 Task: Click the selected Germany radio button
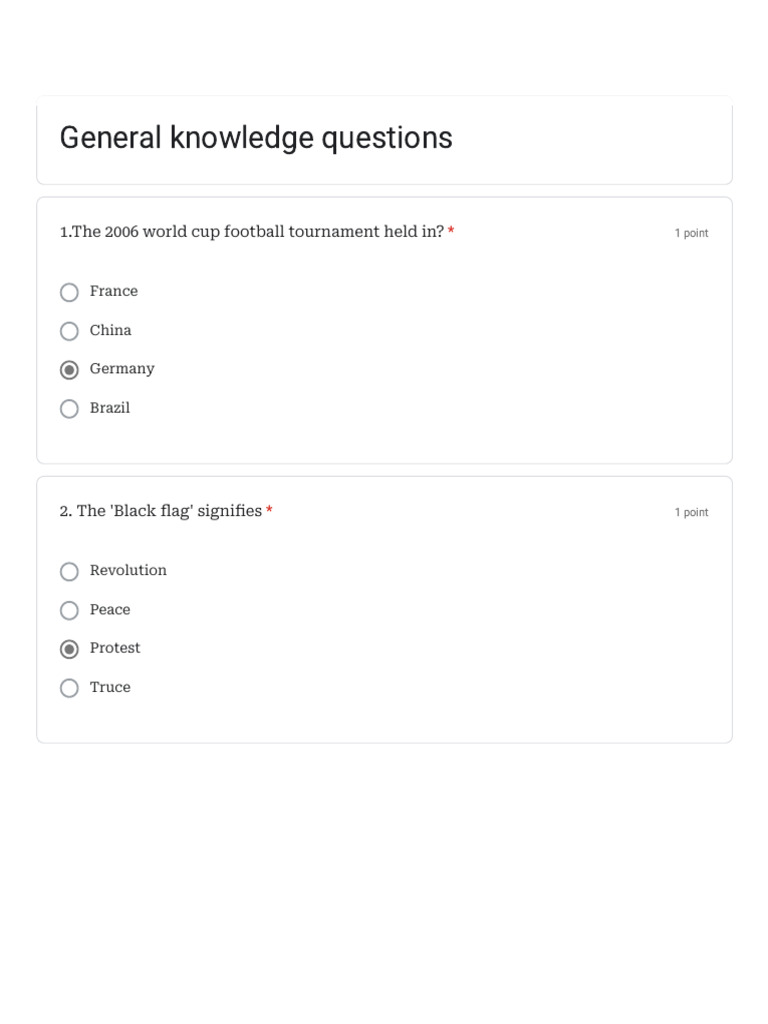click(x=69, y=370)
